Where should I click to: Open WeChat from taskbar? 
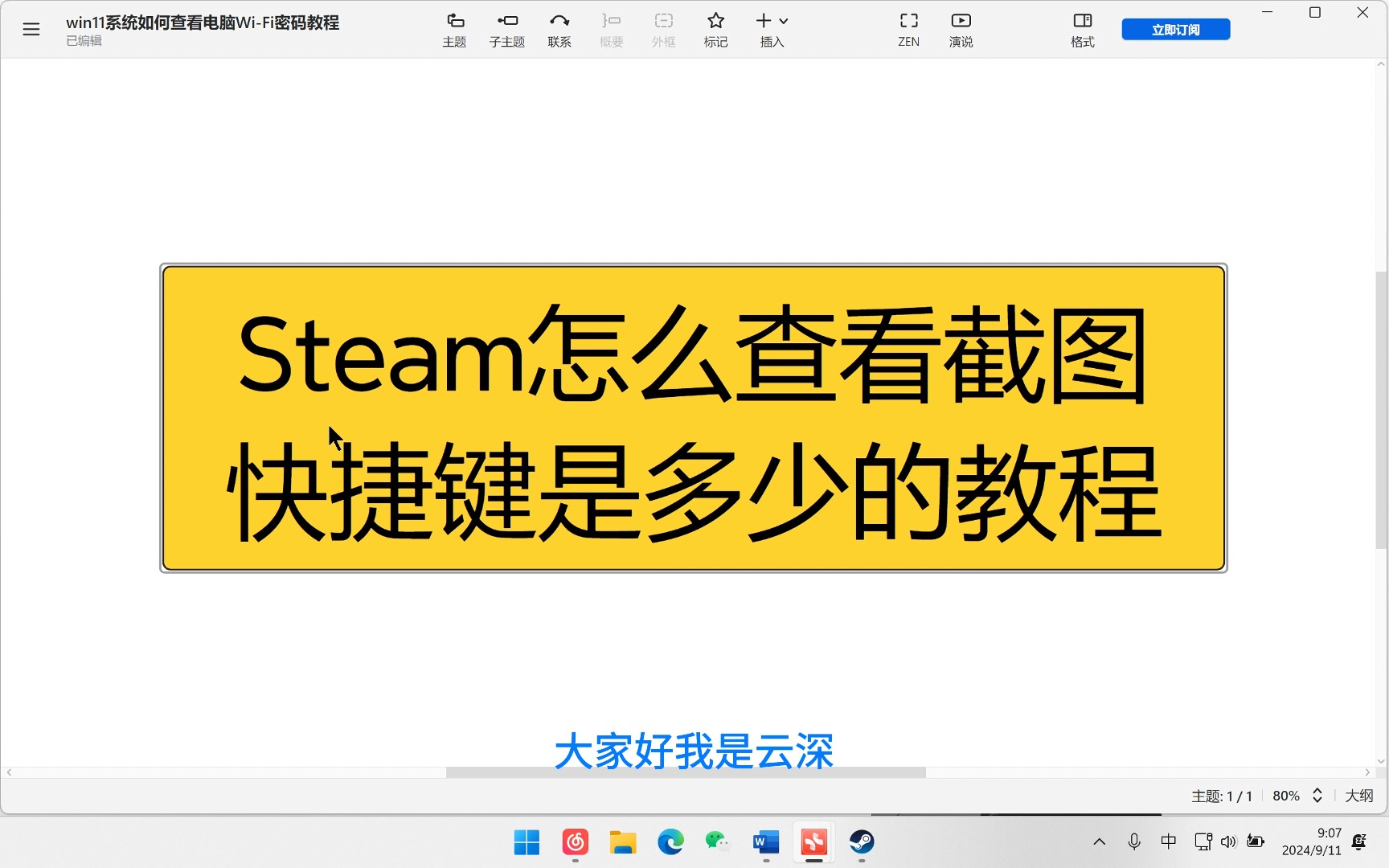tap(718, 842)
